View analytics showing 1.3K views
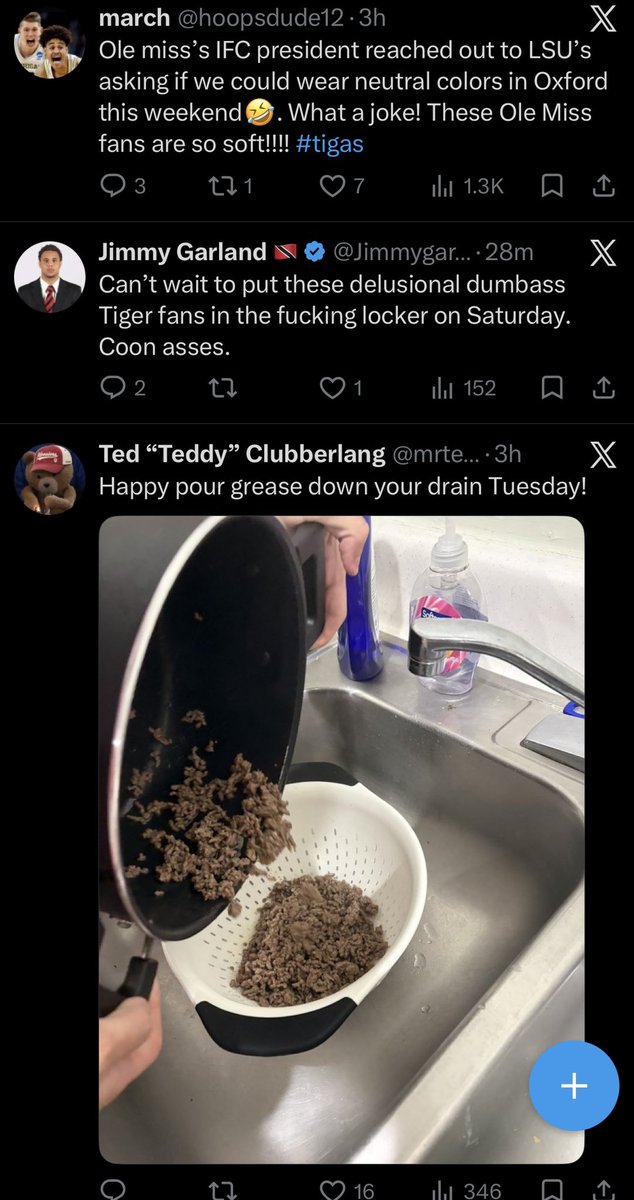634x1200 pixels. coord(466,186)
